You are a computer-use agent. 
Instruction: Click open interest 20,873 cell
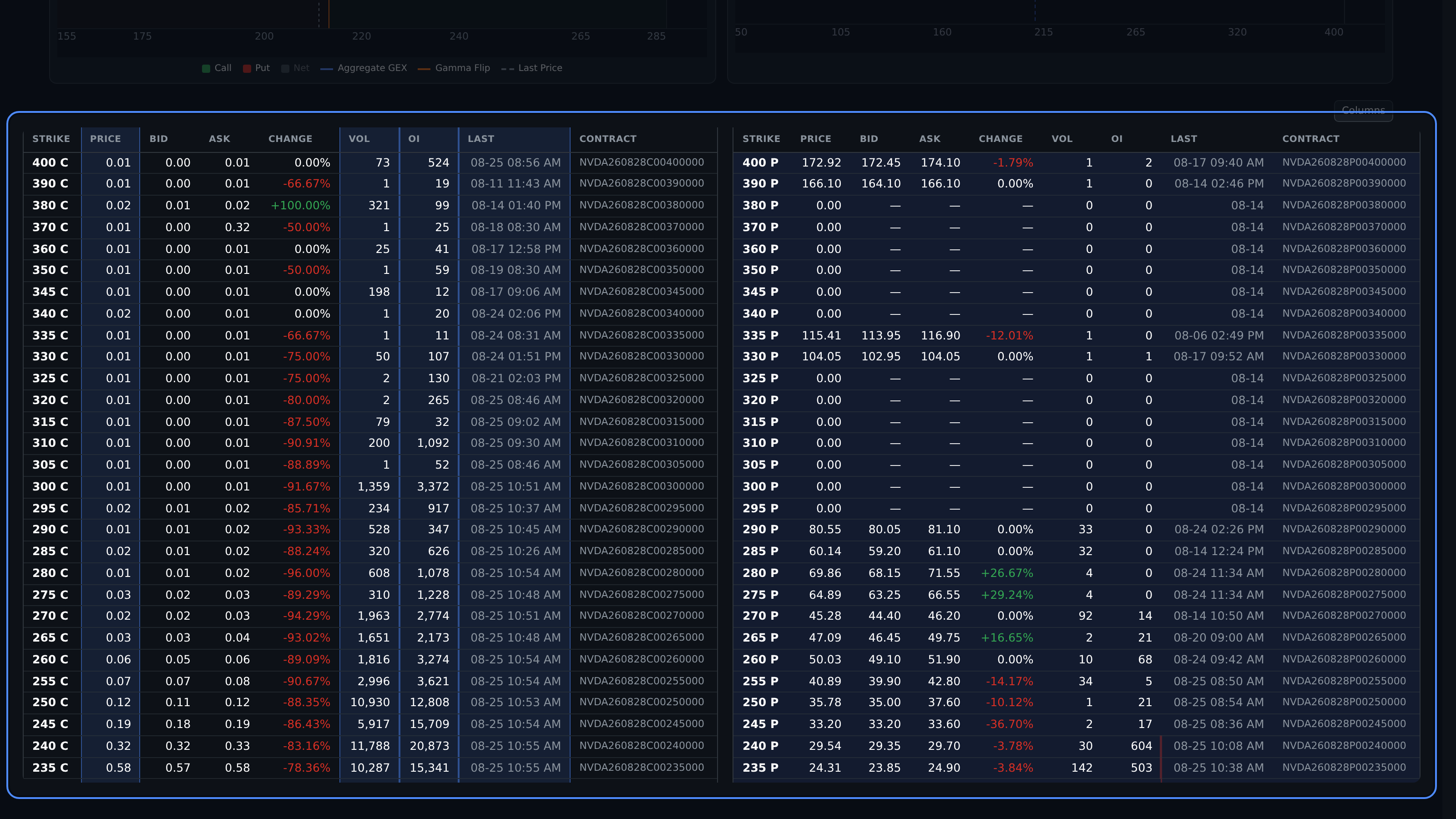(429, 746)
